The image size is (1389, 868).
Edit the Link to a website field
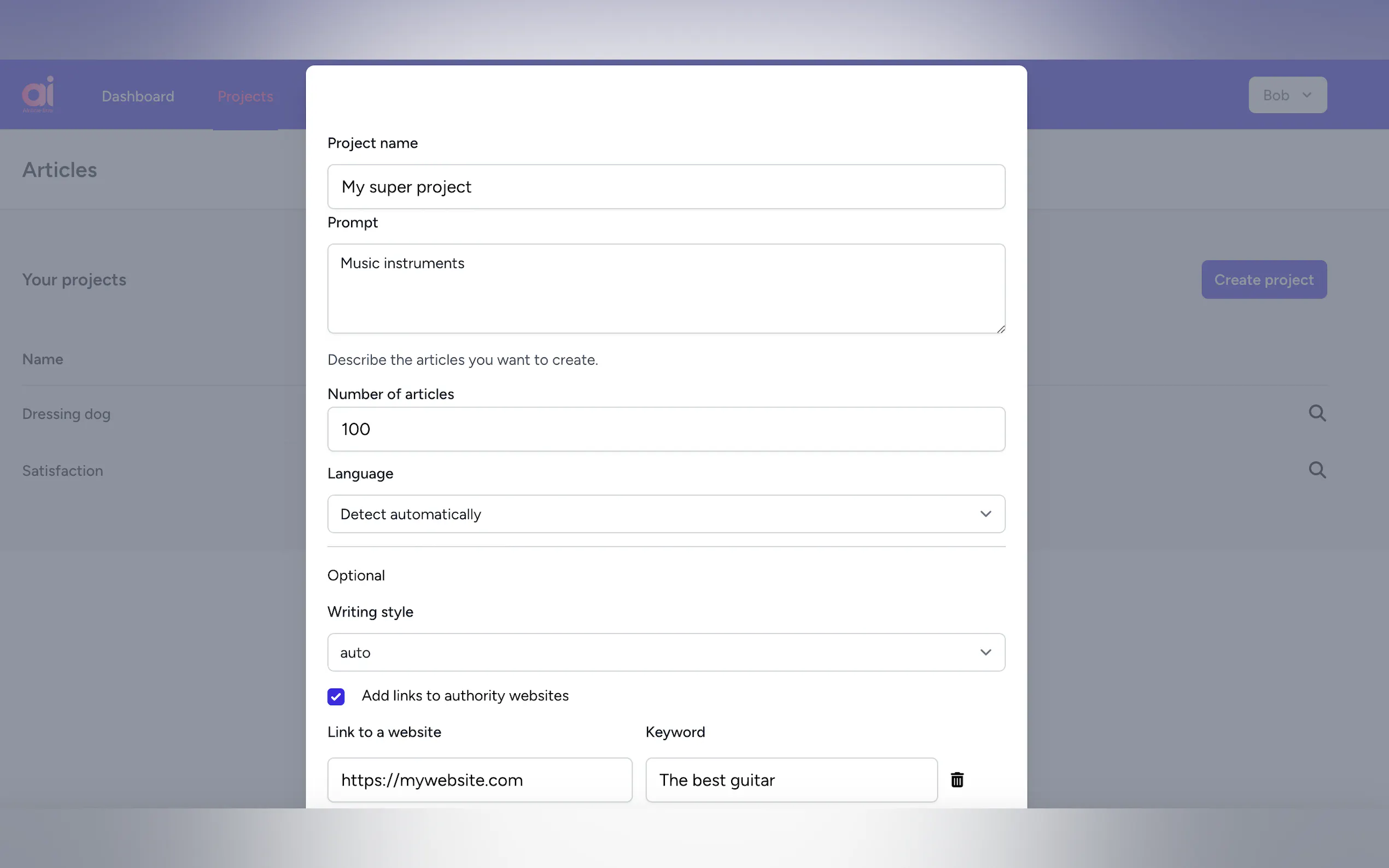pos(480,779)
